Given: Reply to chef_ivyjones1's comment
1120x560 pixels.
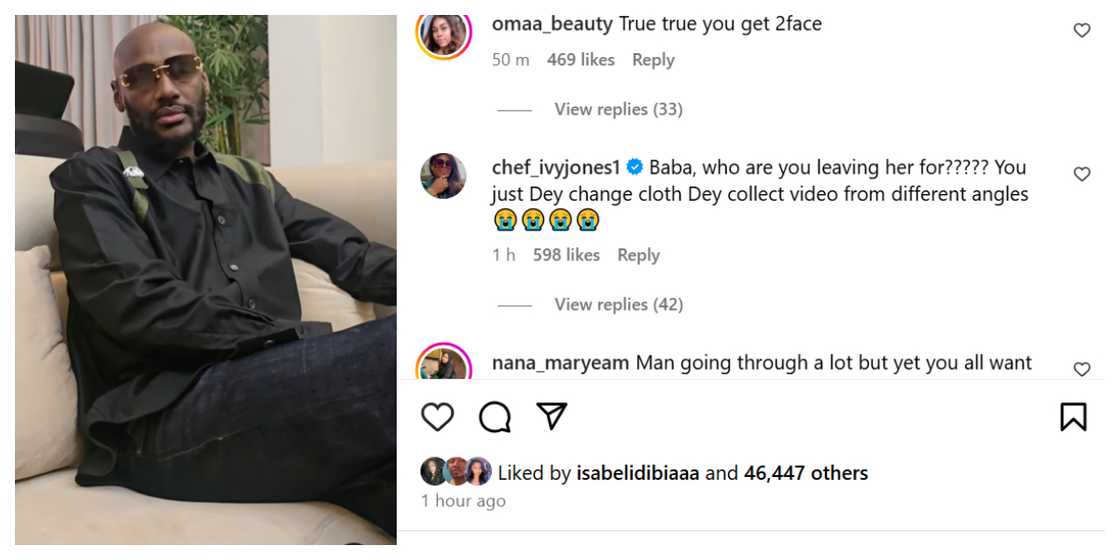Looking at the screenshot, I should pos(638,255).
